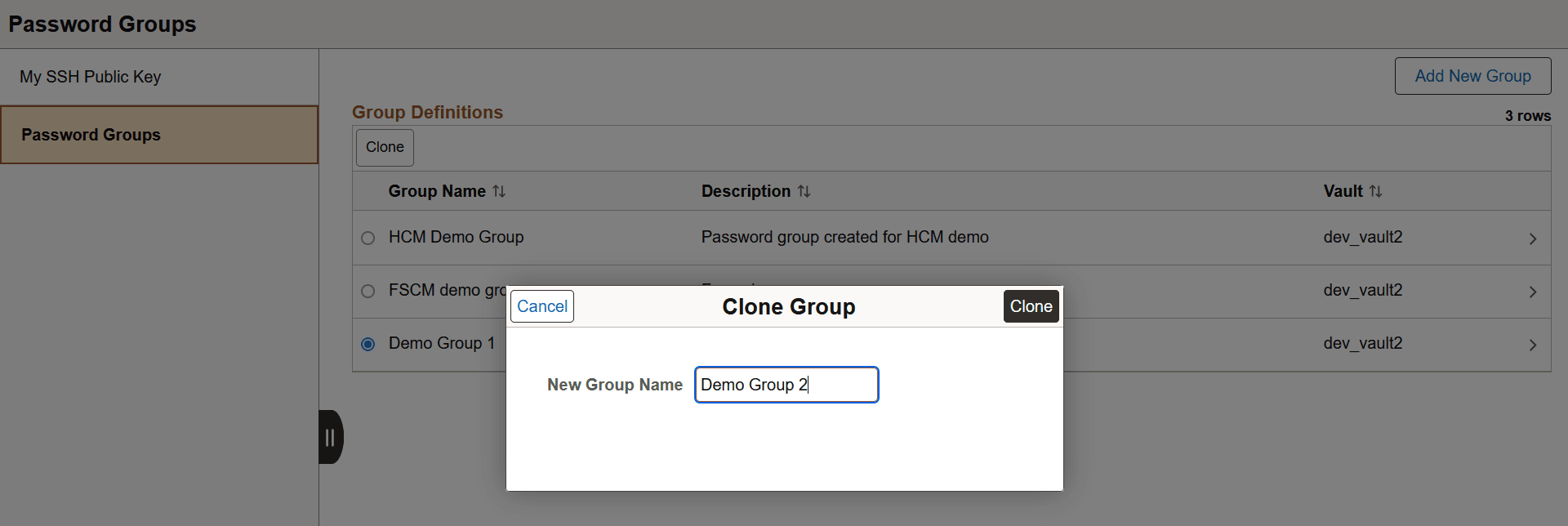Confirm cloning with the dialog Clone button
Viewport: 1568px width, 526px height.
coord(1031,305)
